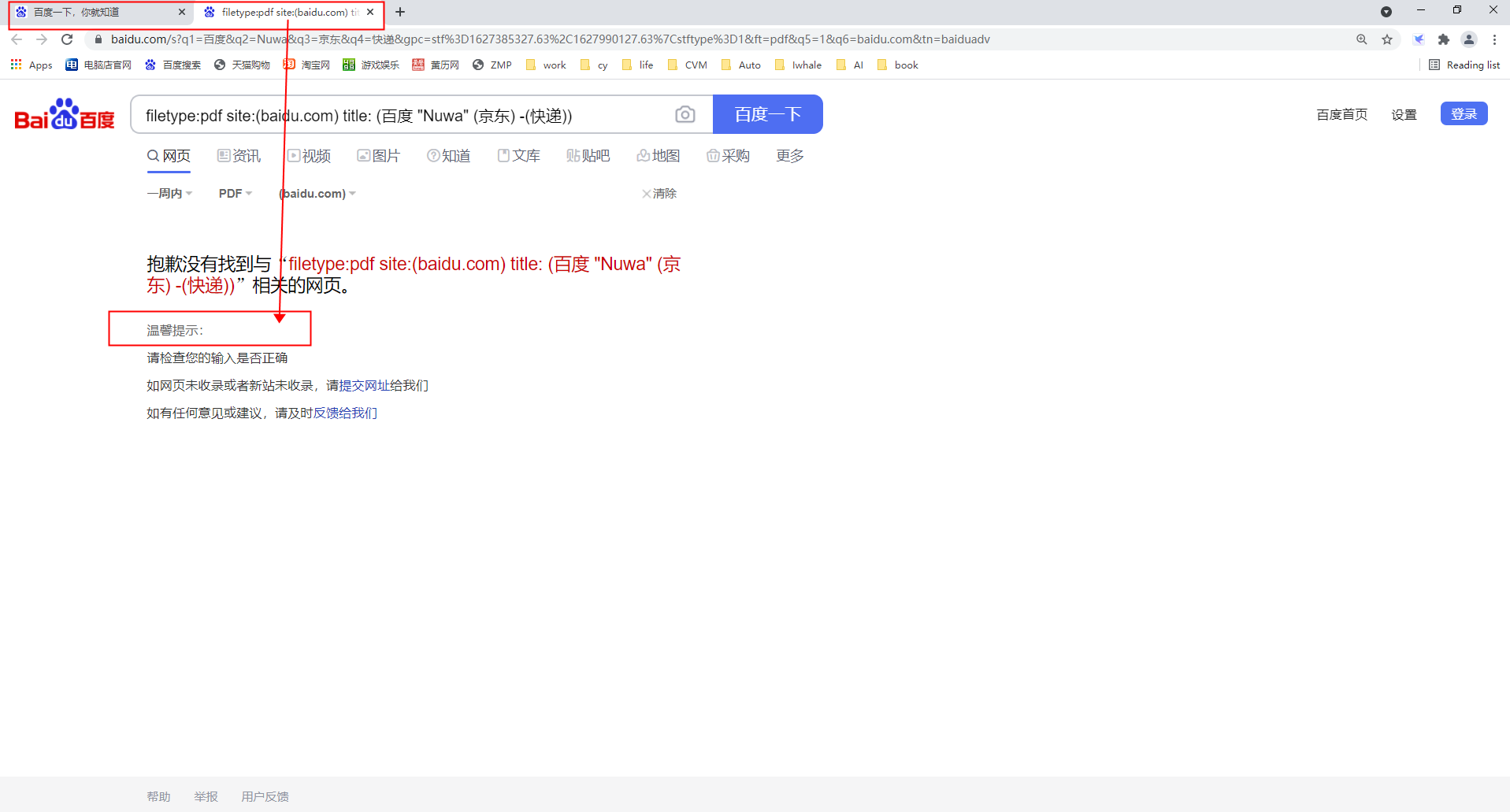Open a new browser tab
This screenshot has height=812, width=1510.
point(400,12)
